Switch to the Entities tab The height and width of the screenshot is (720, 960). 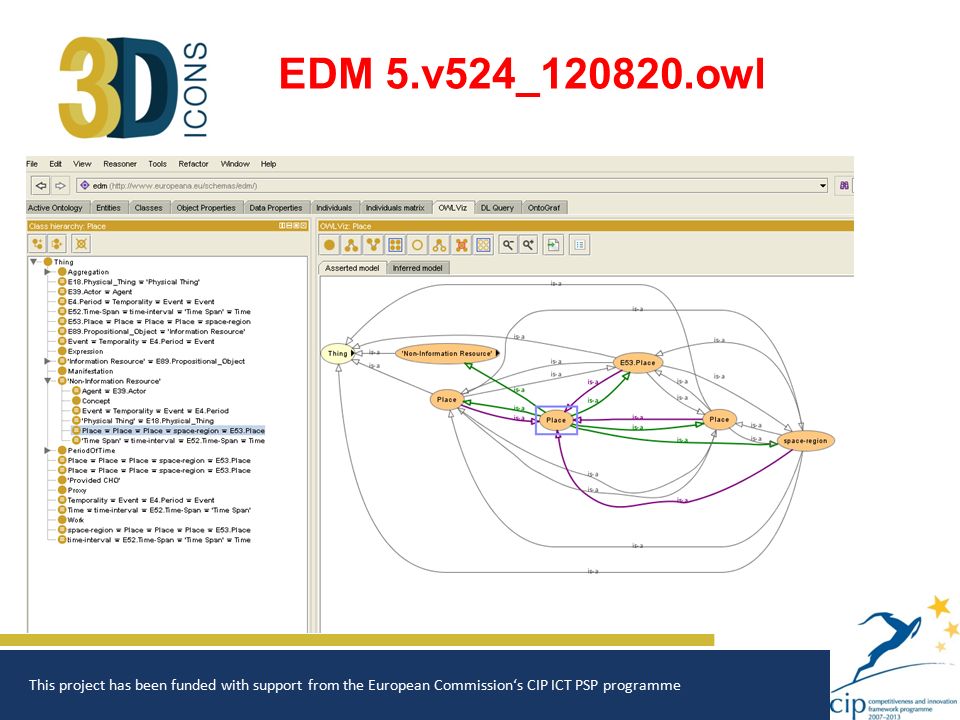(x=108, y=208)
